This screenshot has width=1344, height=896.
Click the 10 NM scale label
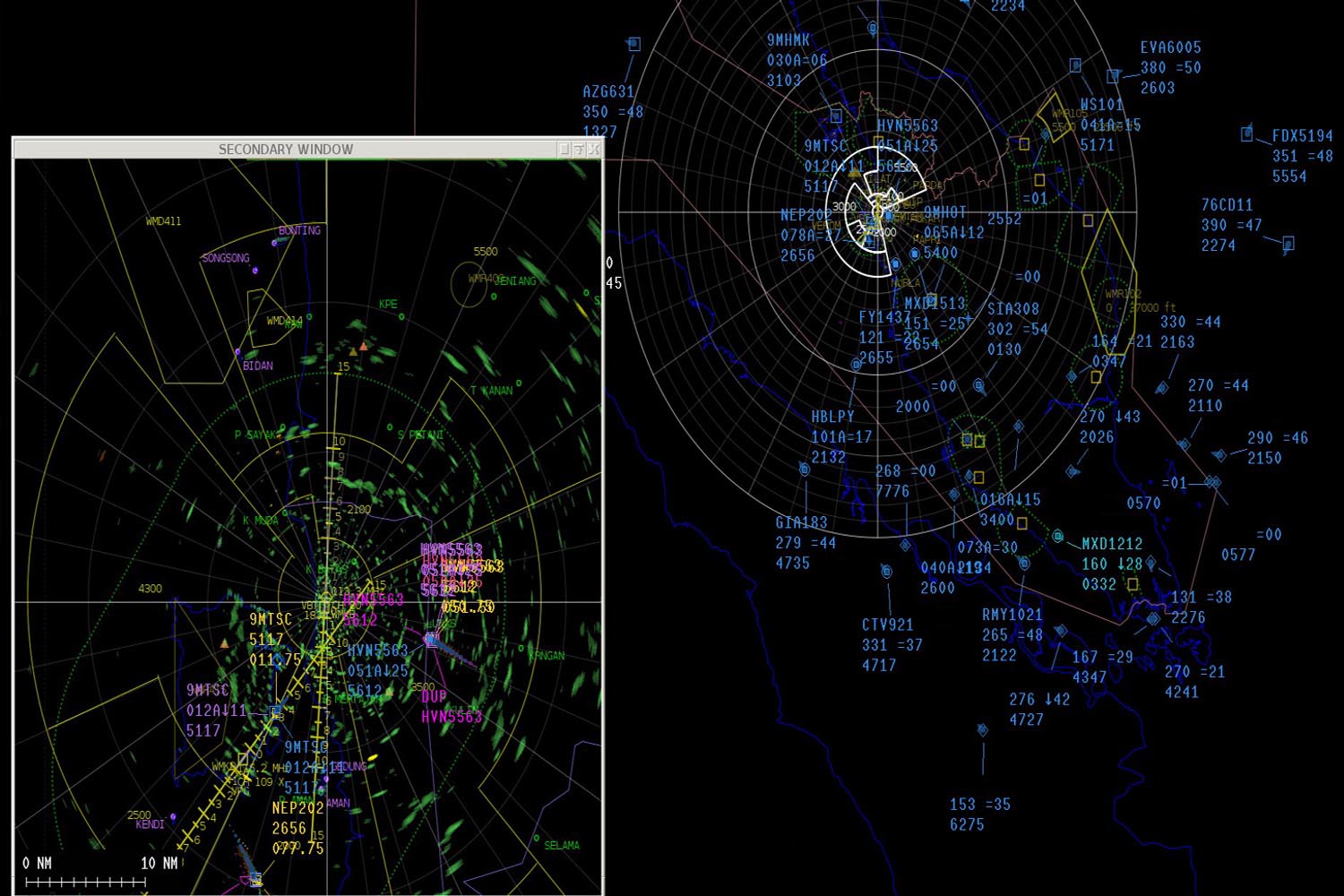tap(159, 863)
